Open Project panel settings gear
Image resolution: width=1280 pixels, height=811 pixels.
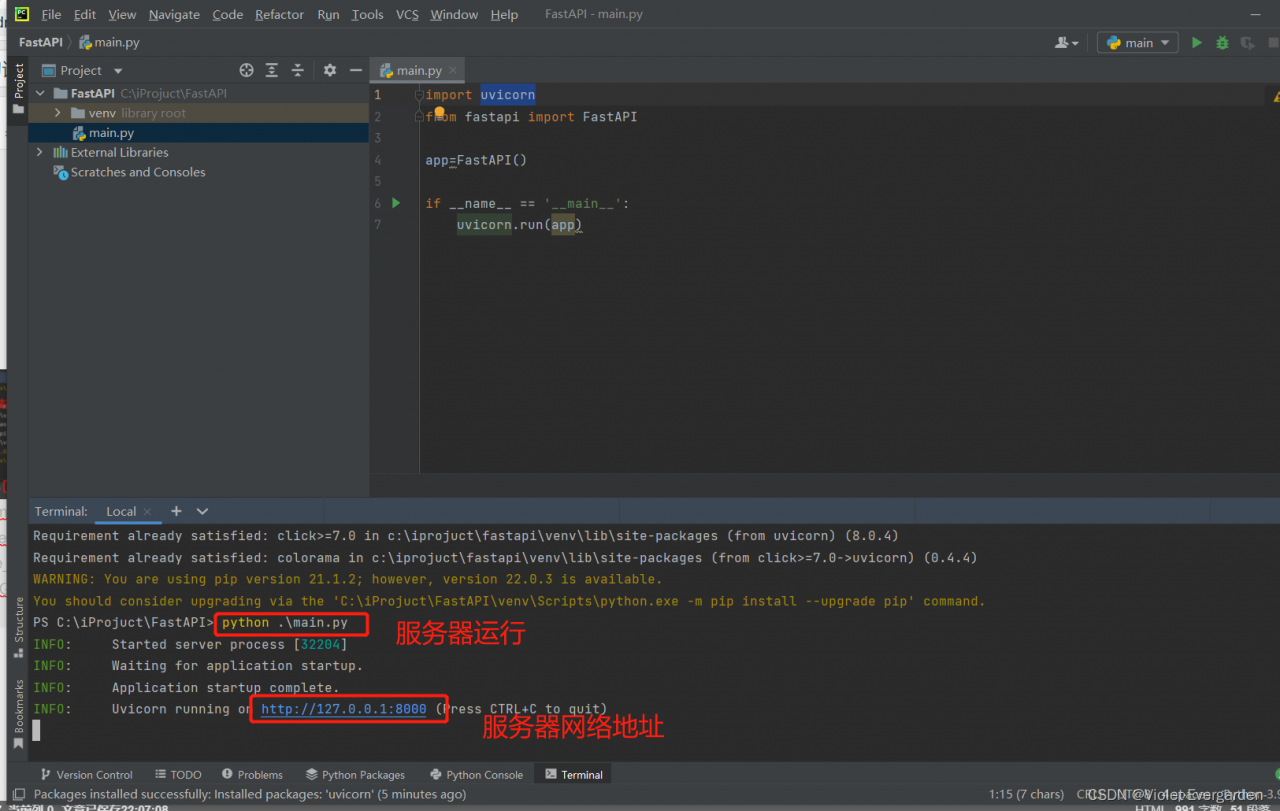click(330, 70)
